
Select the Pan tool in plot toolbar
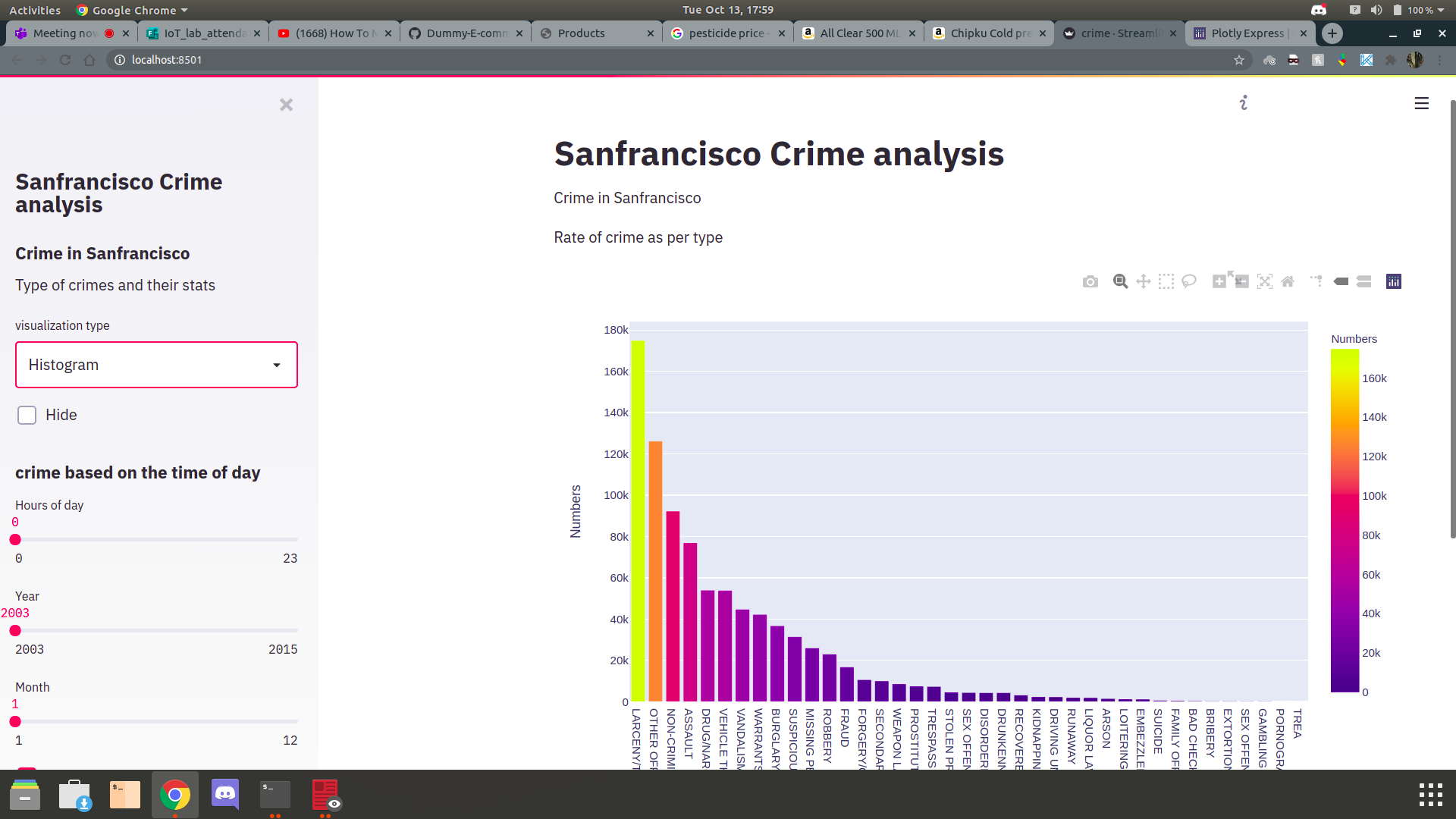click(x=1144, y=282)
